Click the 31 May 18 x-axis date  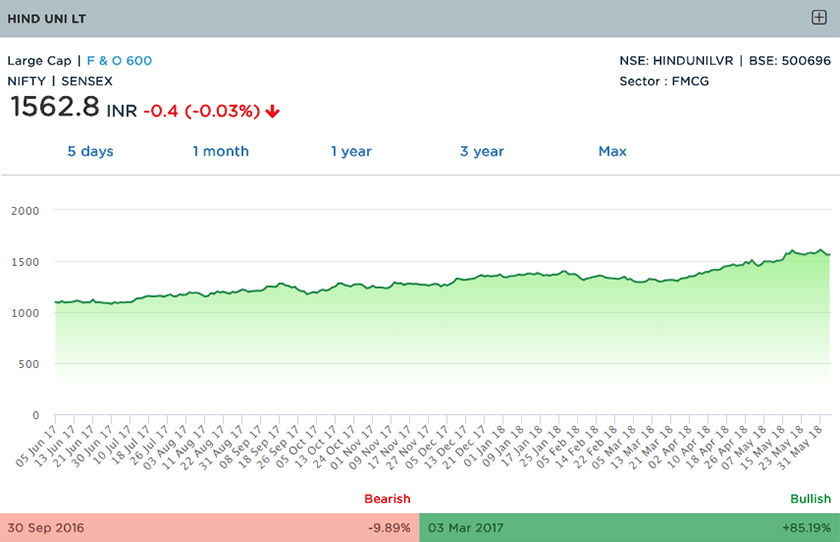tap(800, 448)
